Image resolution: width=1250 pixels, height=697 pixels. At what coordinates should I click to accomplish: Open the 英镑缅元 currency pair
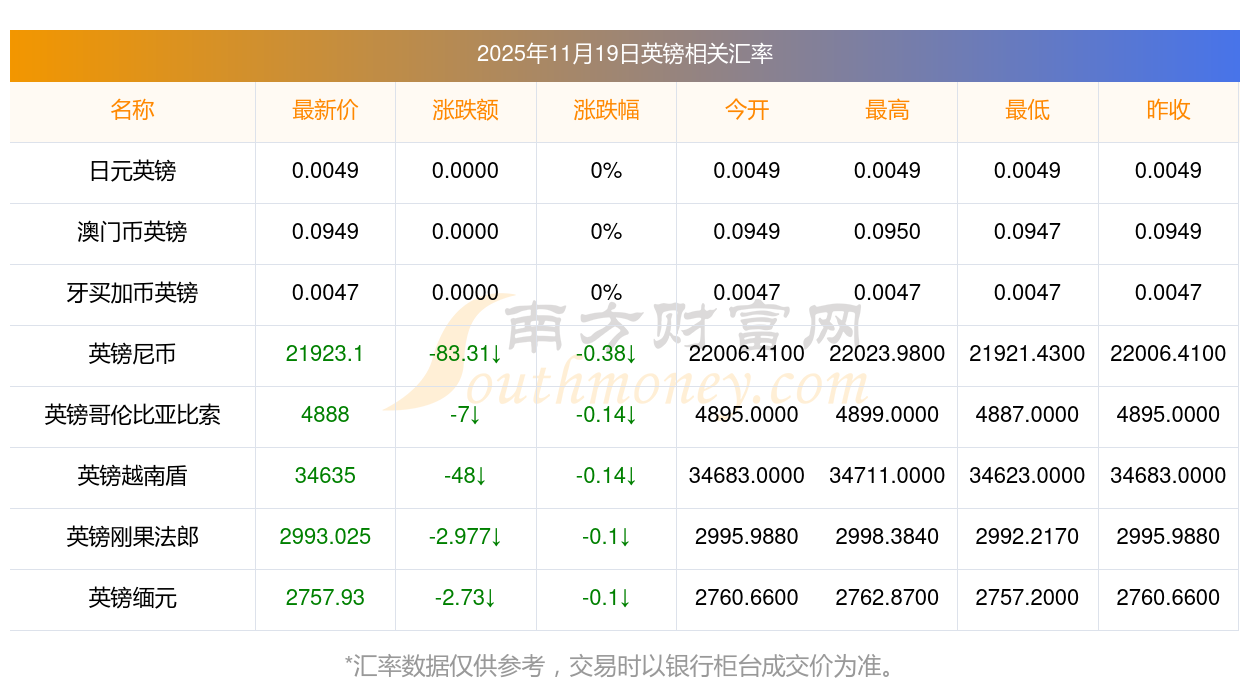(132, 598)
